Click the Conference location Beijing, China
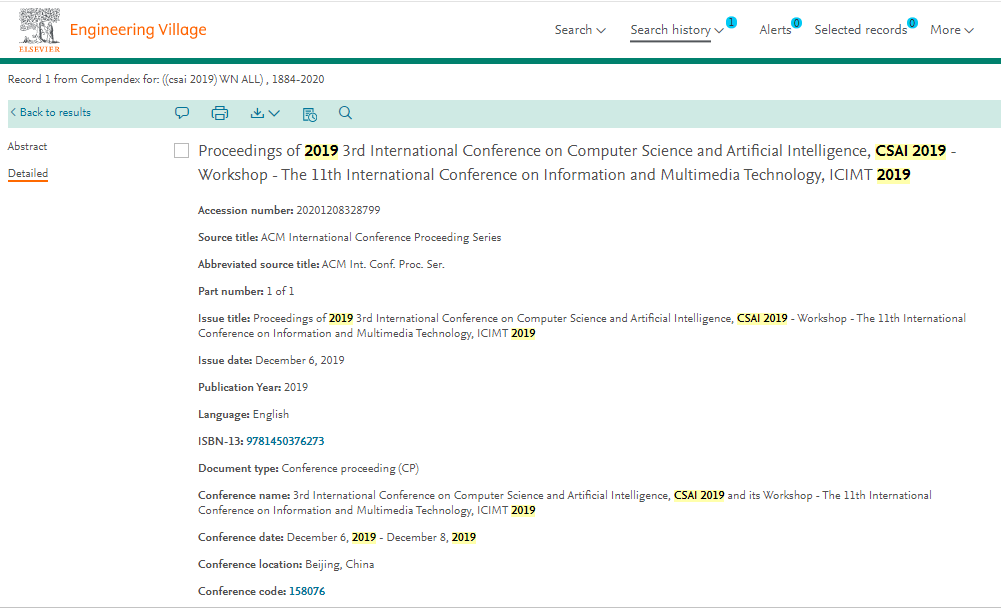The image size is (1001, 609). coord(340,564)
